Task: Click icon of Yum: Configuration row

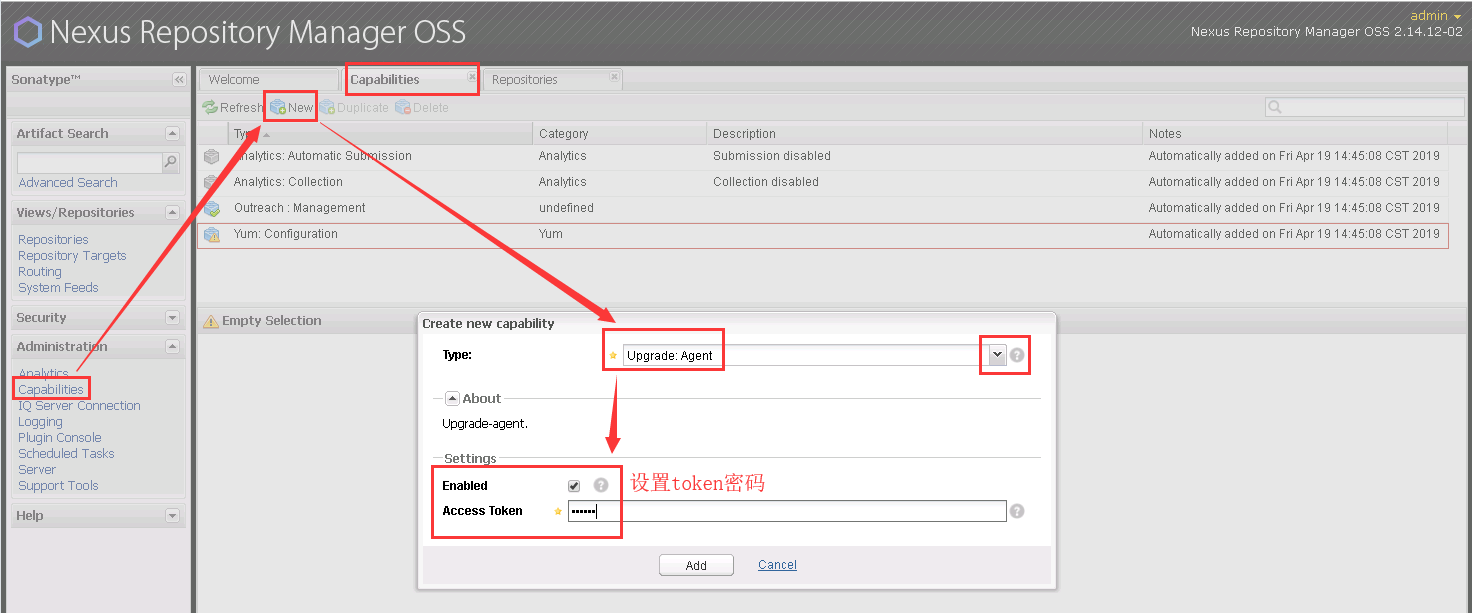Action: tap(211, 234)
